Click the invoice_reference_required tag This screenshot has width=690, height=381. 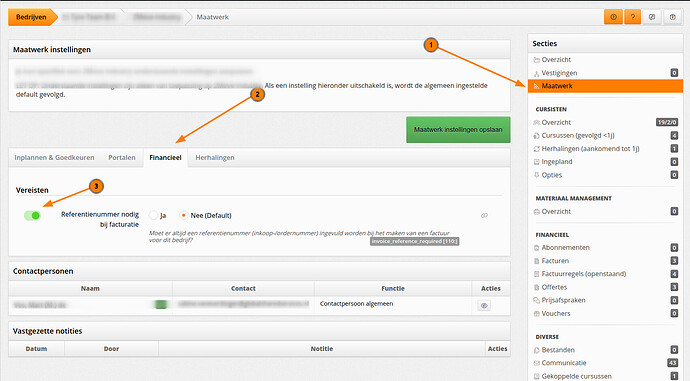(415, 241)
